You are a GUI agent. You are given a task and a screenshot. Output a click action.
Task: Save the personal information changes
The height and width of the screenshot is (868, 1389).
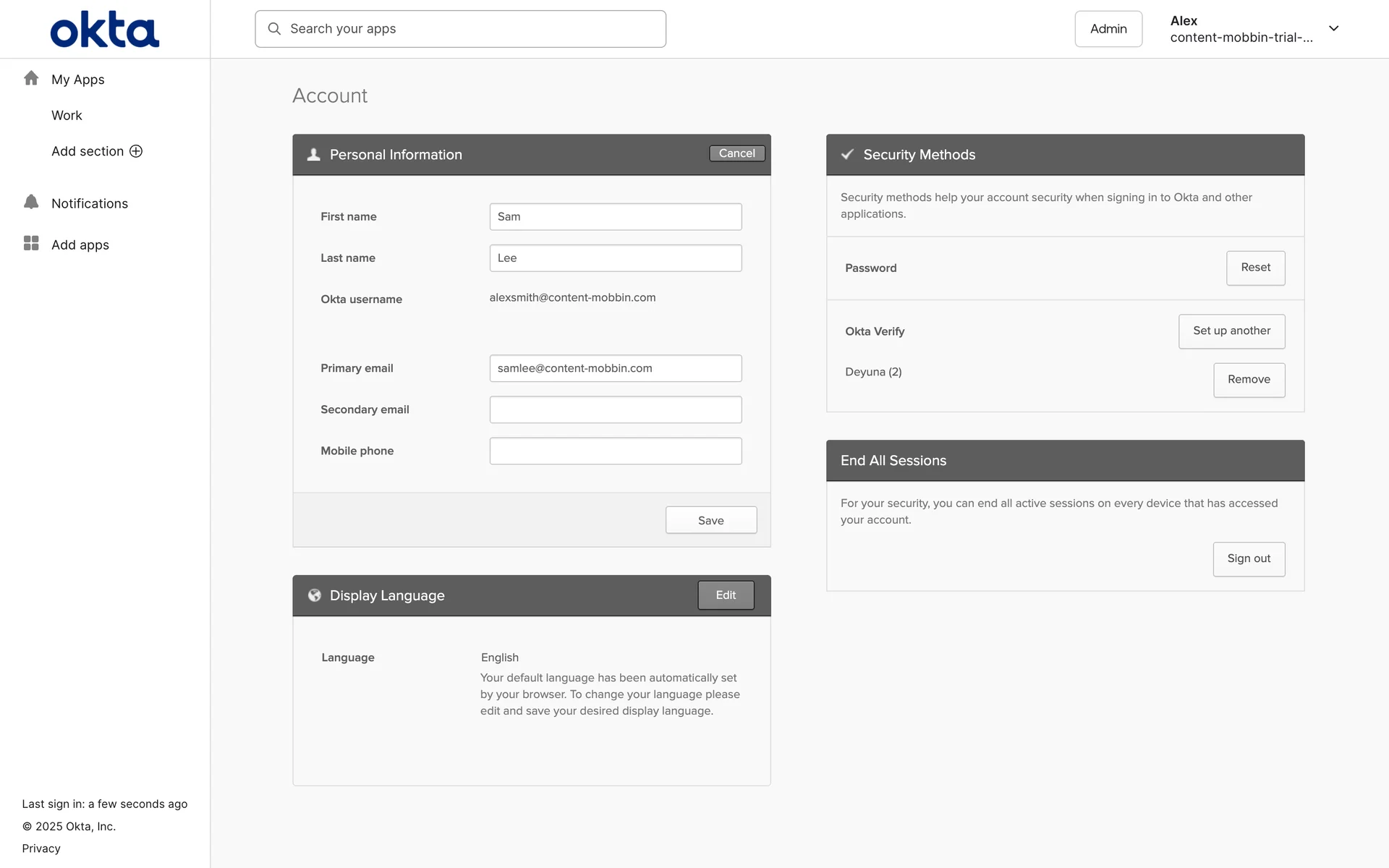(x=710, y=521)
